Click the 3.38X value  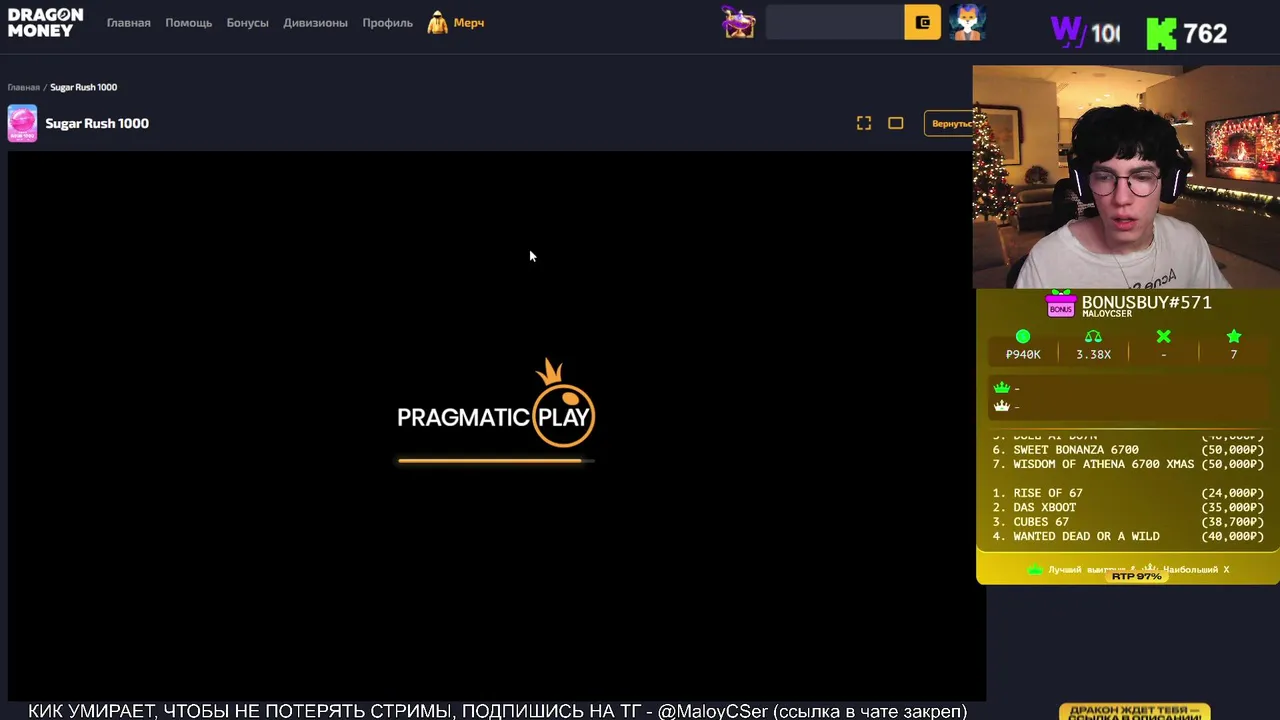tap(1093, 354)
